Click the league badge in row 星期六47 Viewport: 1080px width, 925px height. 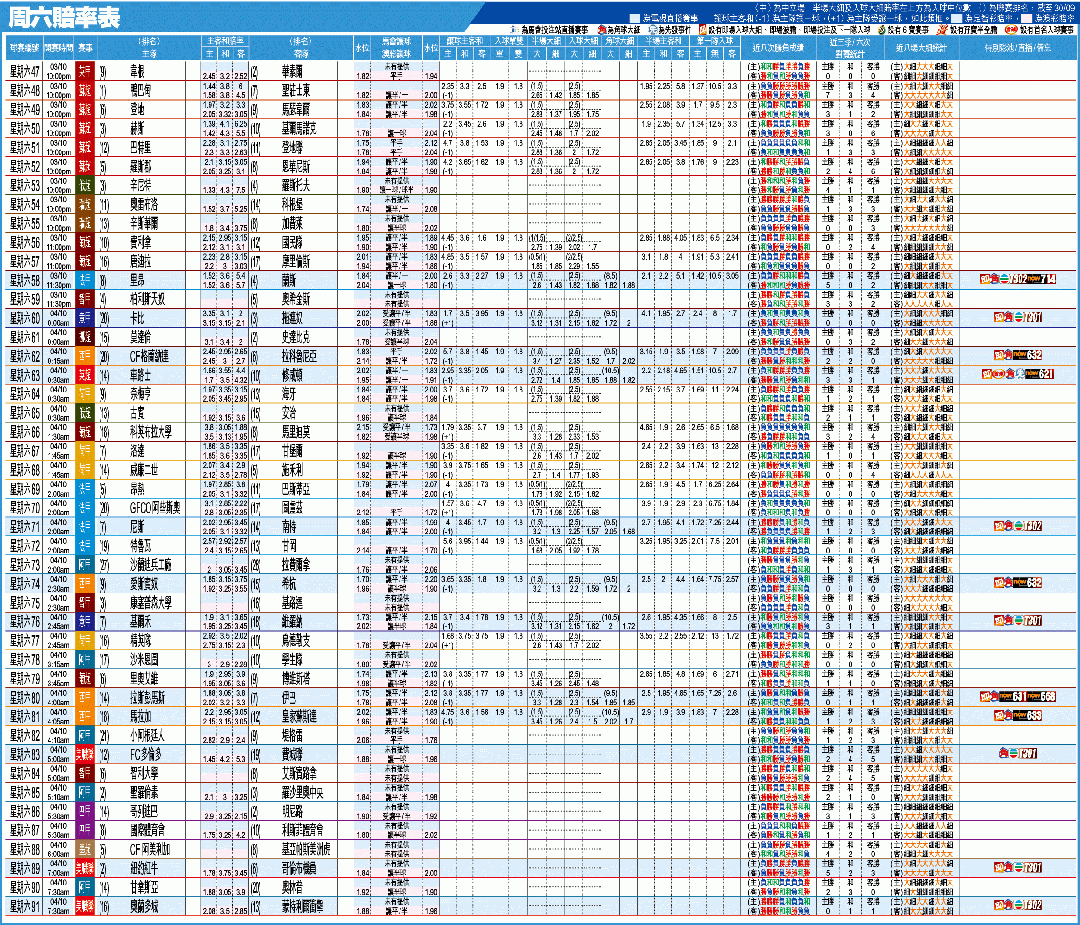(85, 71)
